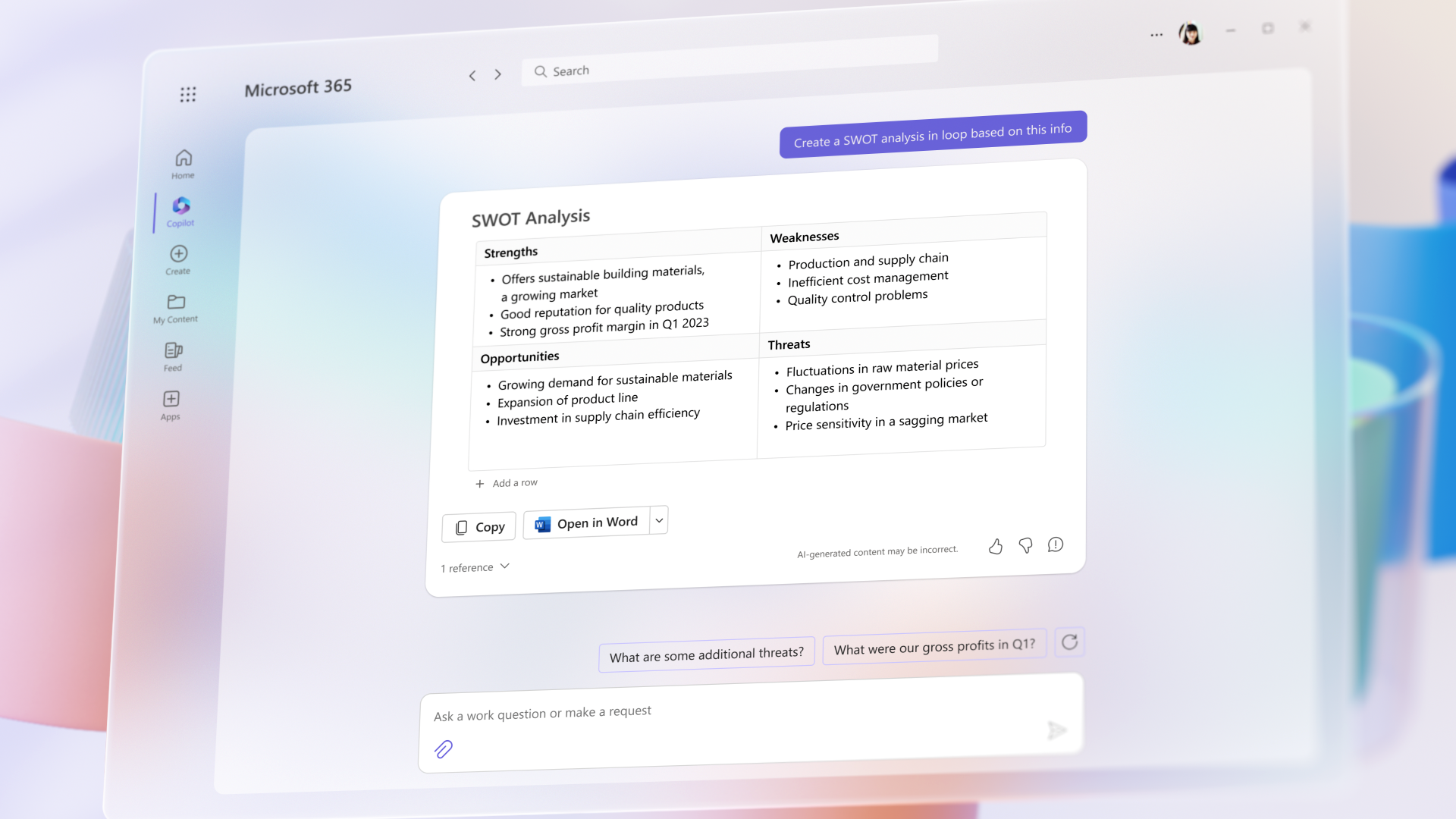Click the Ask a work question input field
This screenshot has height=819, width=1456.
click(750, 711)
